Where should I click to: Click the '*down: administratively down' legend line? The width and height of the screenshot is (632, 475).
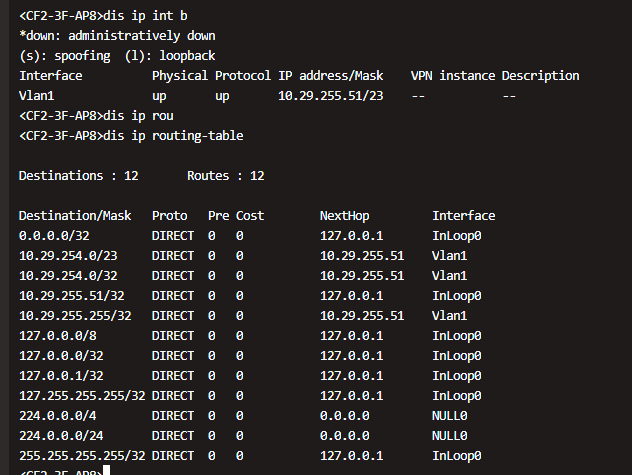pyautogui.click(x=117, y=36)
